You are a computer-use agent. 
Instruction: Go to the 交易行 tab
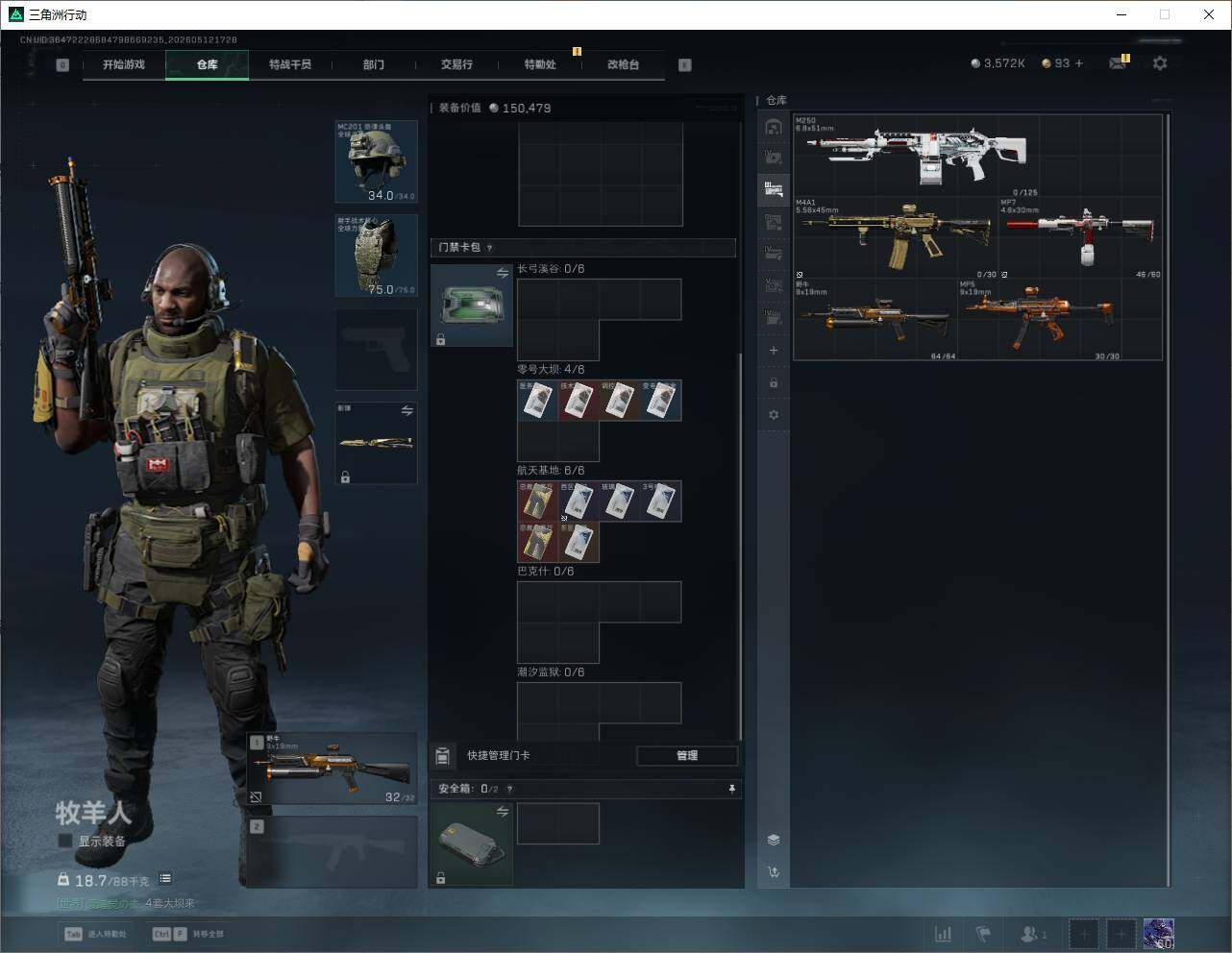click(456, 64)
